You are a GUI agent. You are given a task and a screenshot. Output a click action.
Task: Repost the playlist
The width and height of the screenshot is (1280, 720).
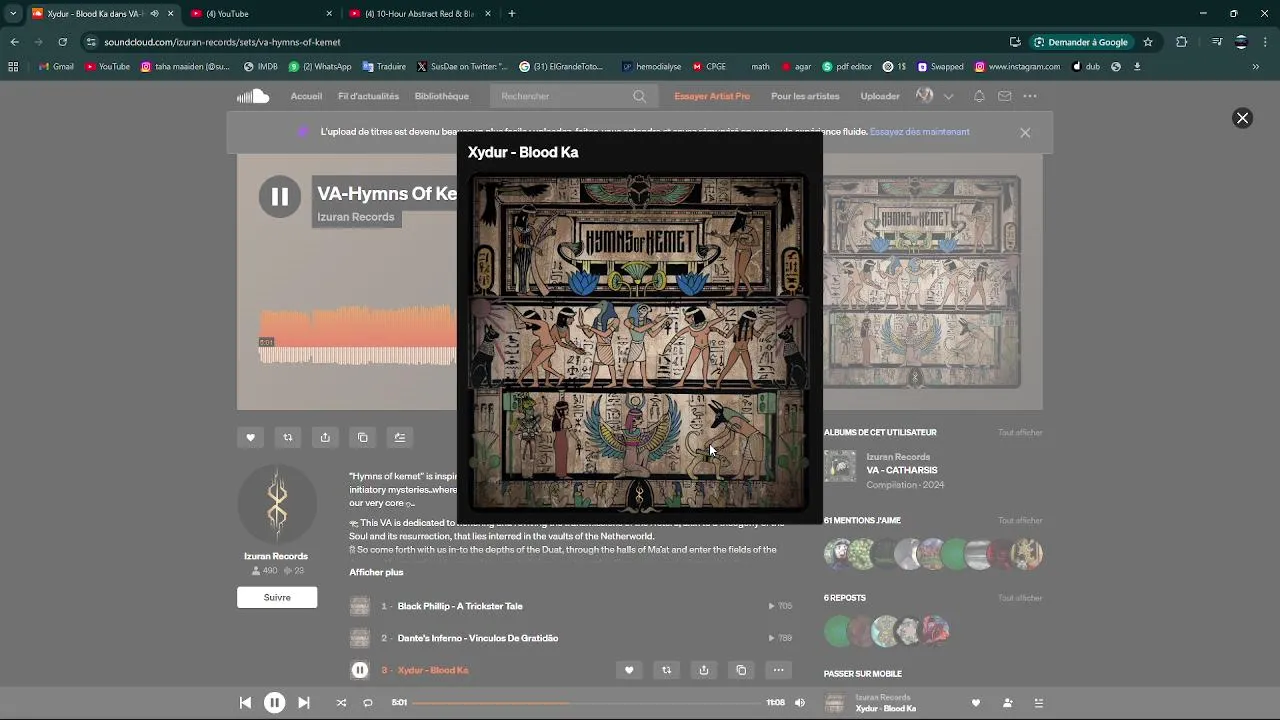[x=288, y=437]
